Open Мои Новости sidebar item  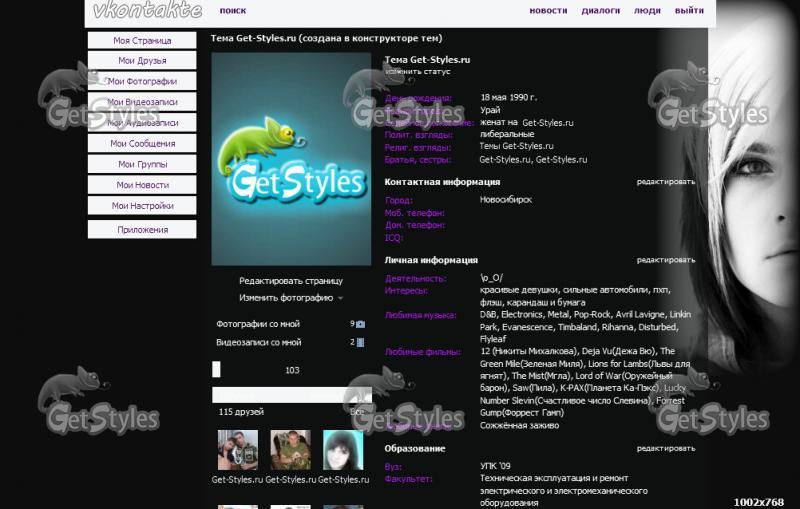[142, 185]
